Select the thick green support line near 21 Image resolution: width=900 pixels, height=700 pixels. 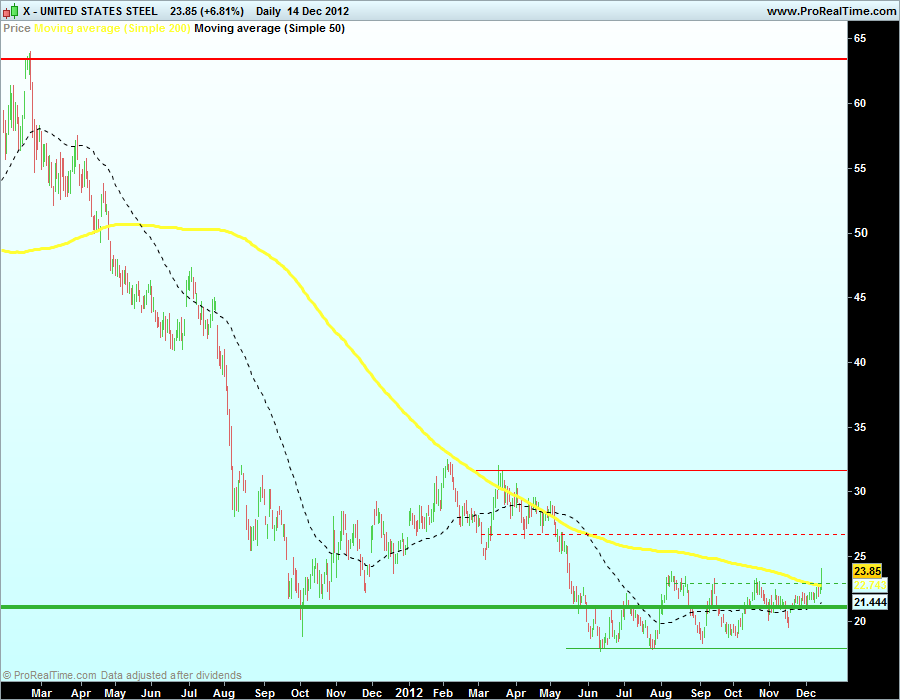coord(424,606)
